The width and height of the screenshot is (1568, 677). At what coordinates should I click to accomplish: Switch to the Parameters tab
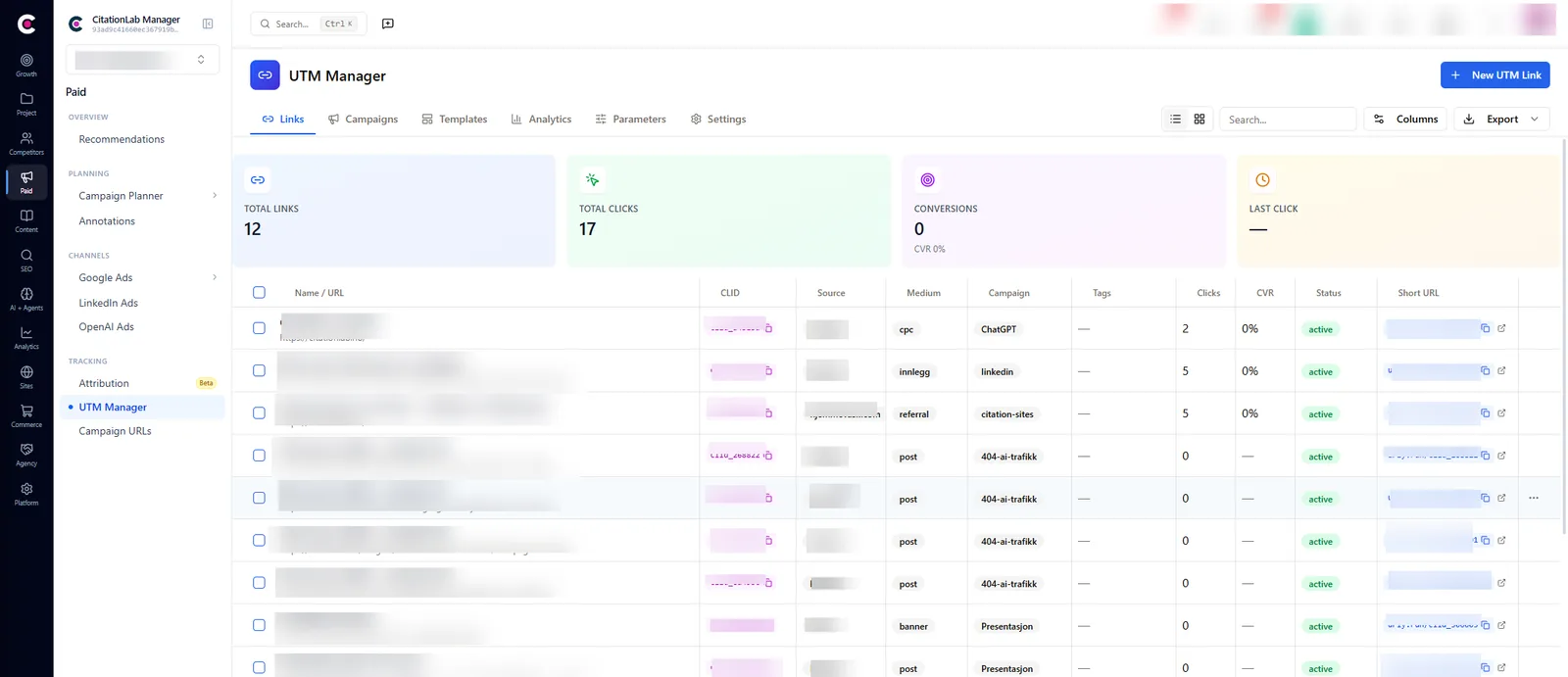(x=630, y=120)
